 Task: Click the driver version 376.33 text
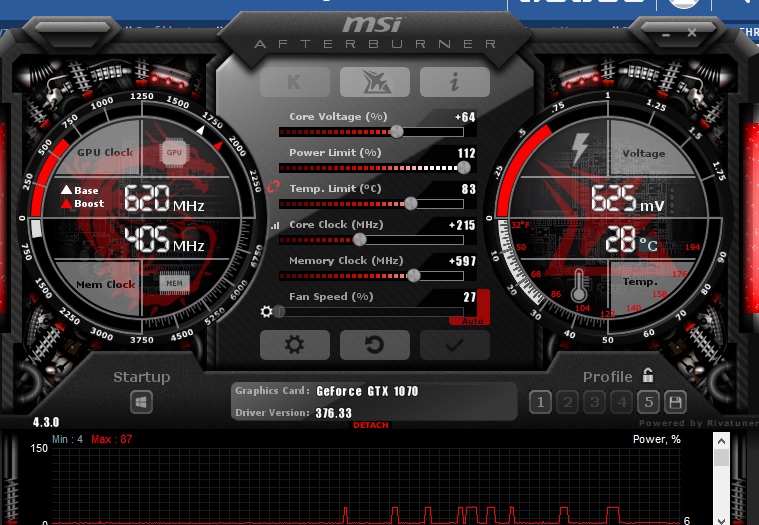click(x=334, y=413)
